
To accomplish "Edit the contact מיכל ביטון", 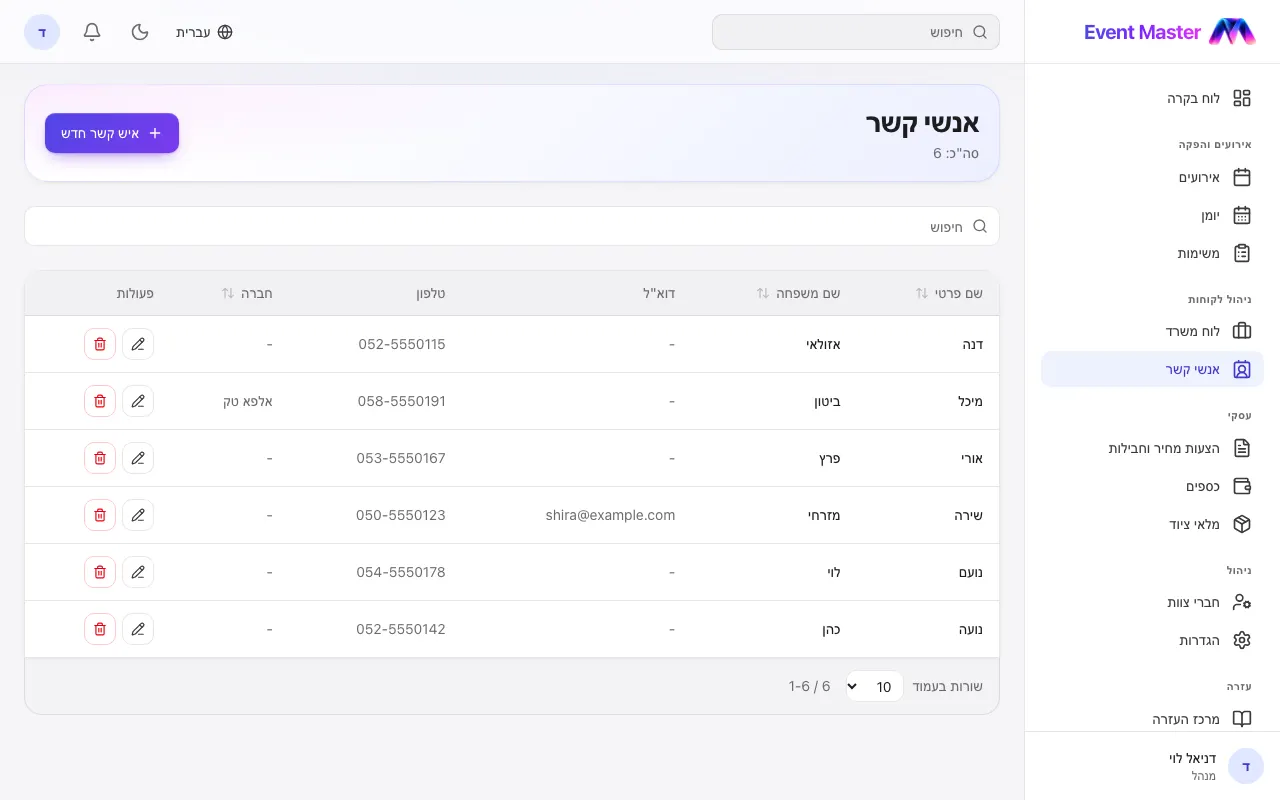I will 138,401.
